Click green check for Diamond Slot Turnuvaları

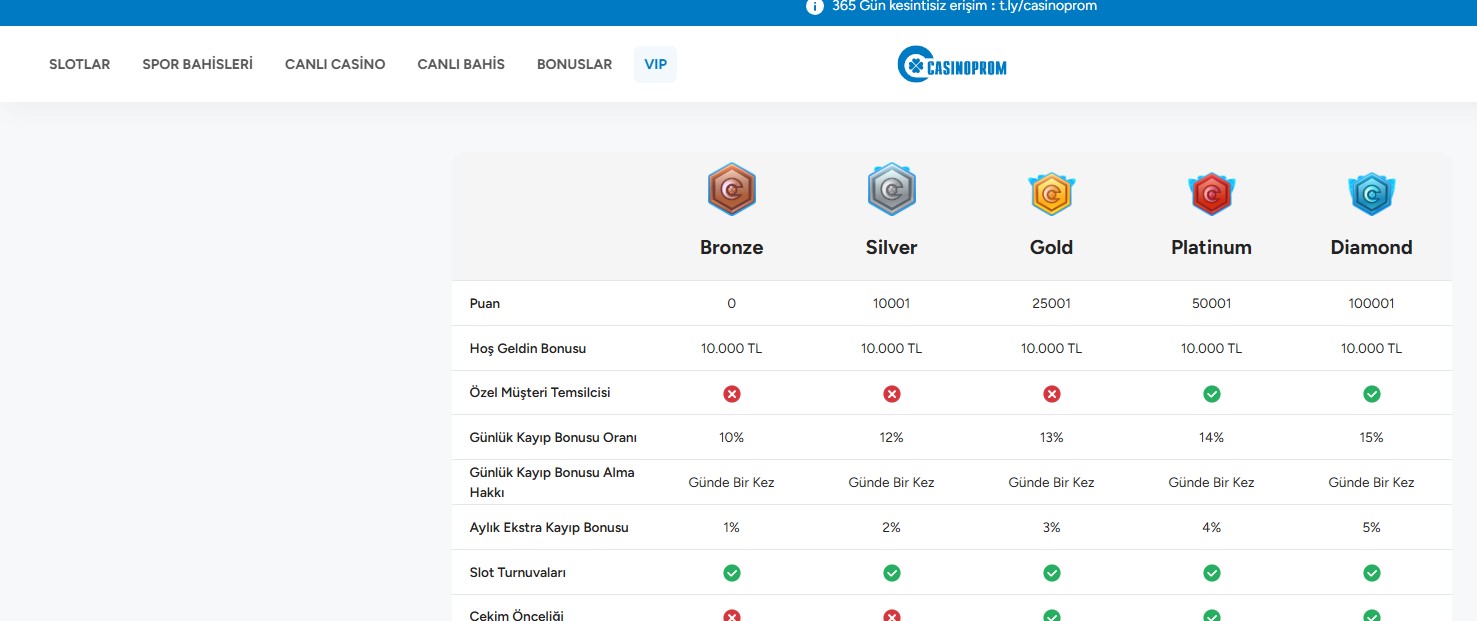coord(1371,573)
